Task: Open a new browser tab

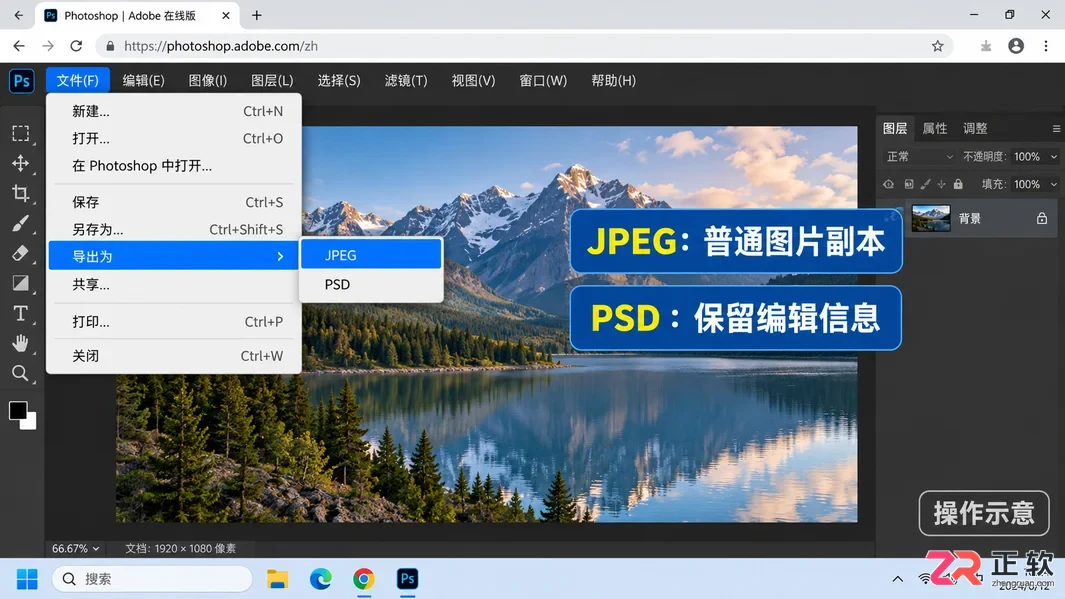Action: [257, 15]
